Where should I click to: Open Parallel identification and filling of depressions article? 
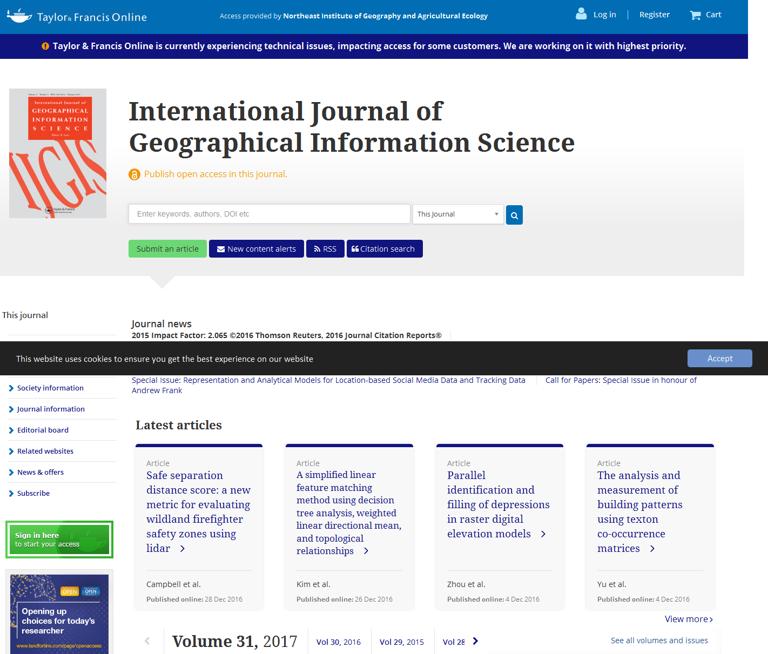(498, 505)
